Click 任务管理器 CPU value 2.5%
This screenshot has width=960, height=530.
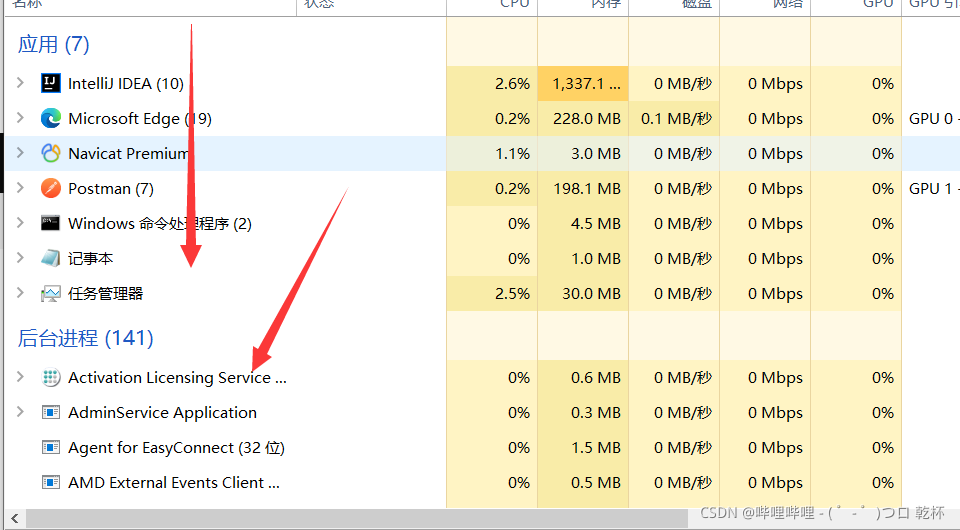click(x=512, y=294)
